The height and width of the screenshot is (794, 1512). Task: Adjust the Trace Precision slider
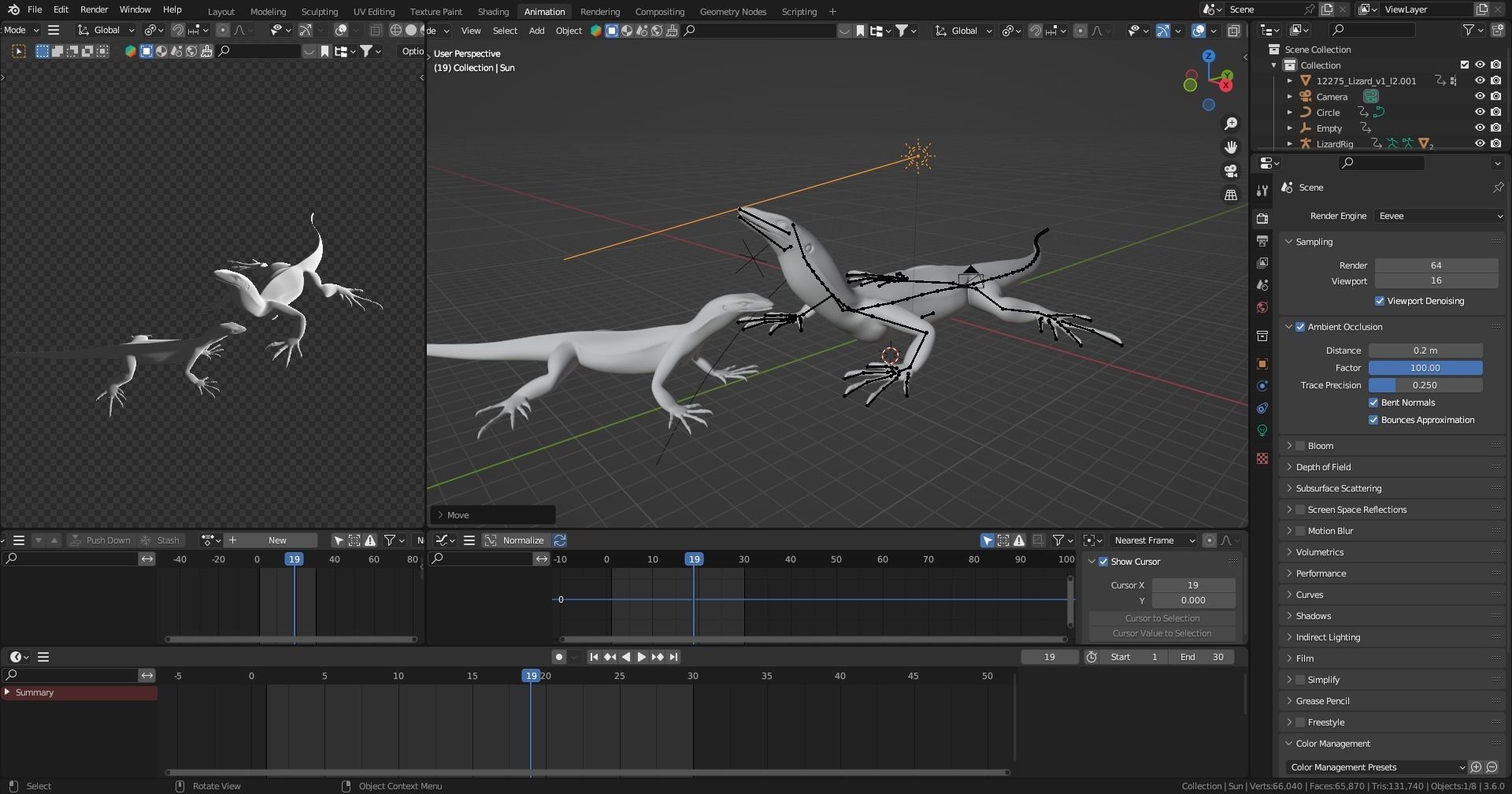1425,385
